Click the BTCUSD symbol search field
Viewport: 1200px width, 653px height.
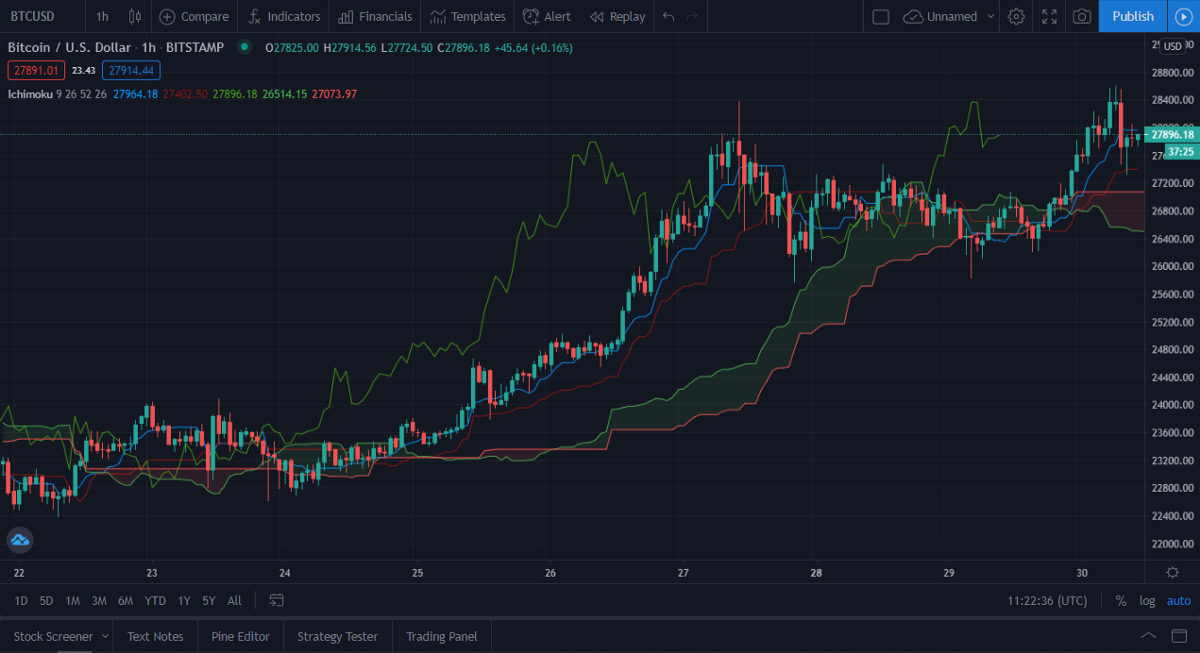(x=40, y=16)
